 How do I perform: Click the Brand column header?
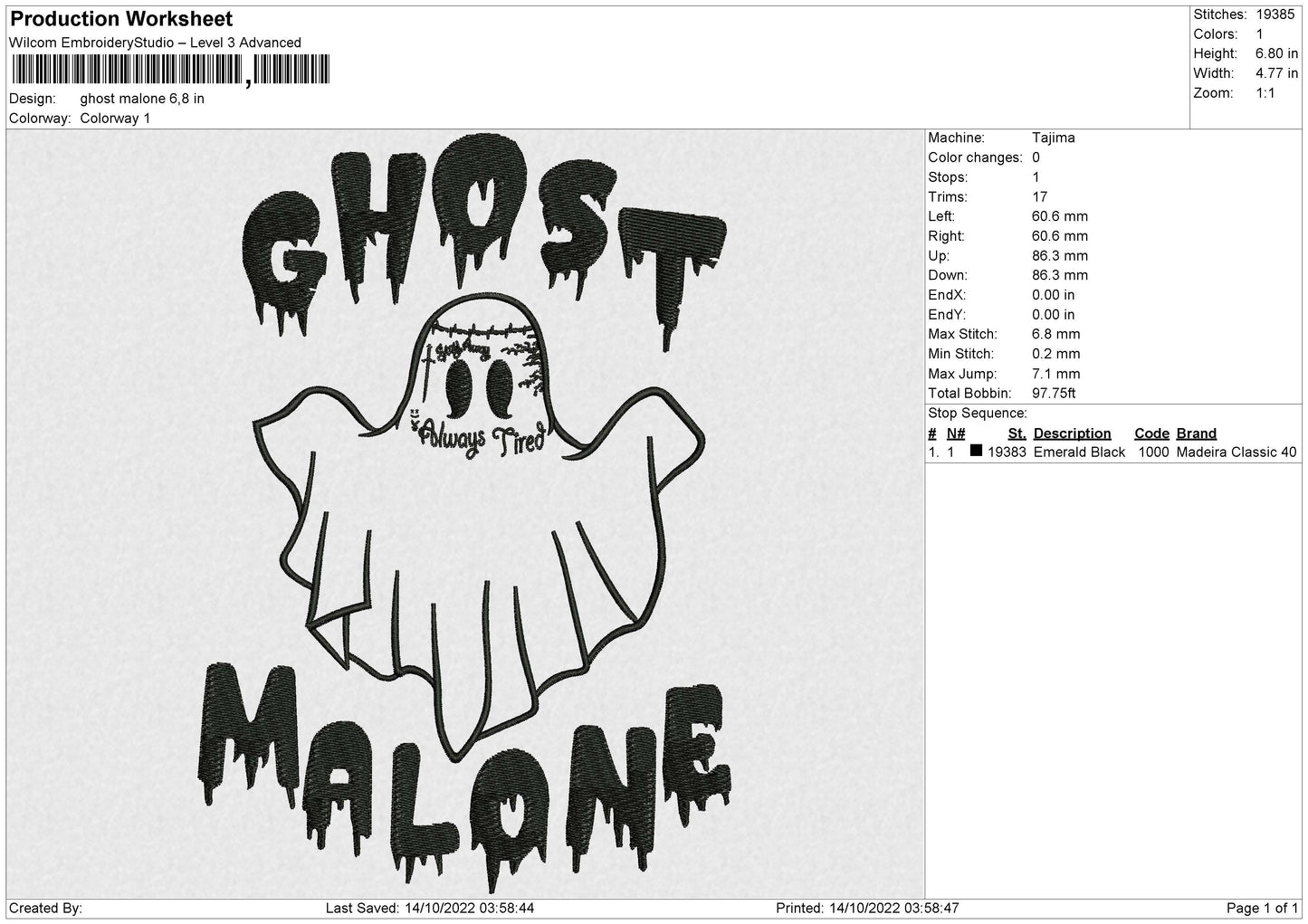pyautogui.click(x=1197, y=433)
